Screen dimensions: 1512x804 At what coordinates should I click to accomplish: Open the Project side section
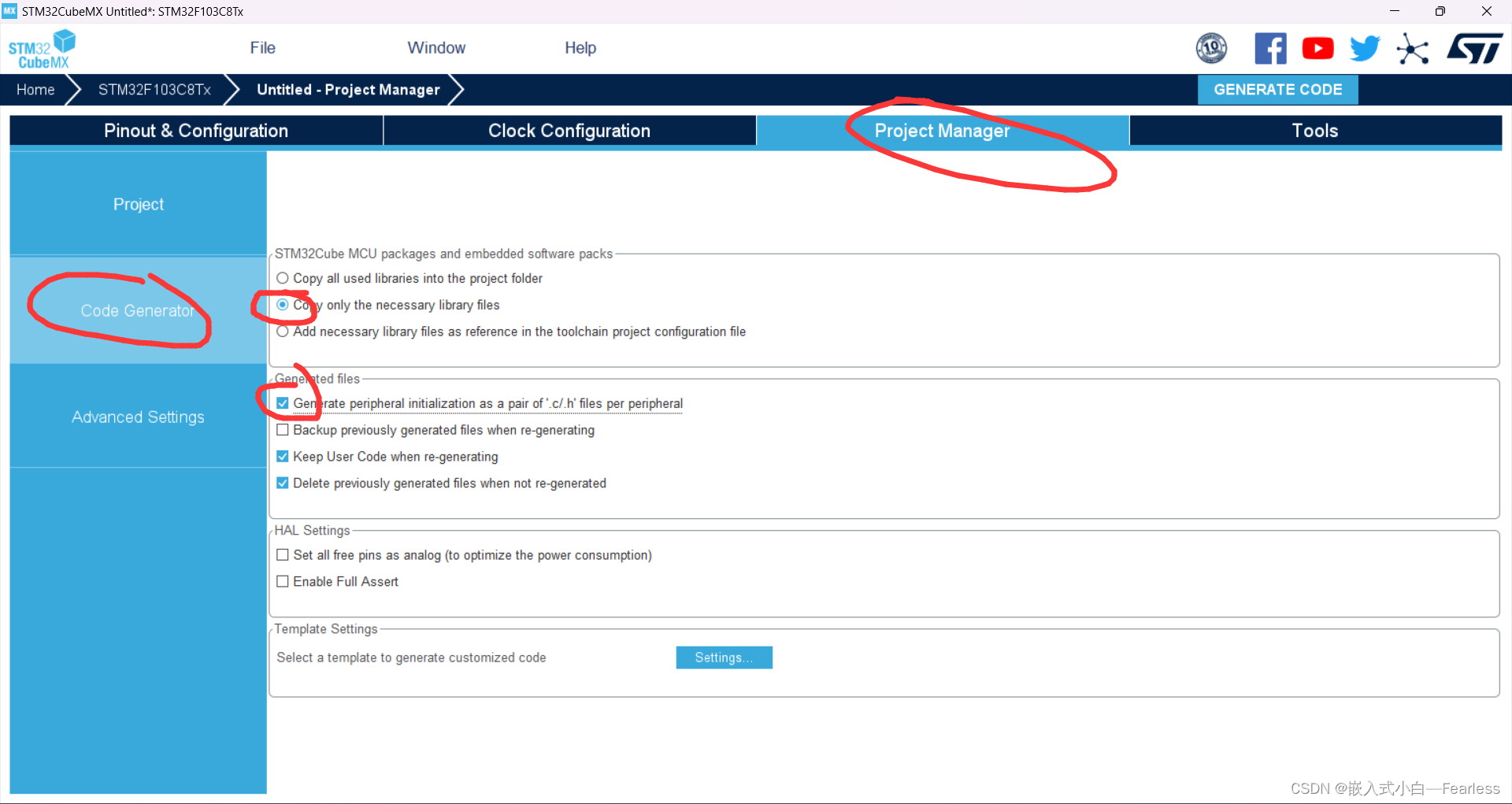tap(139, 204)
